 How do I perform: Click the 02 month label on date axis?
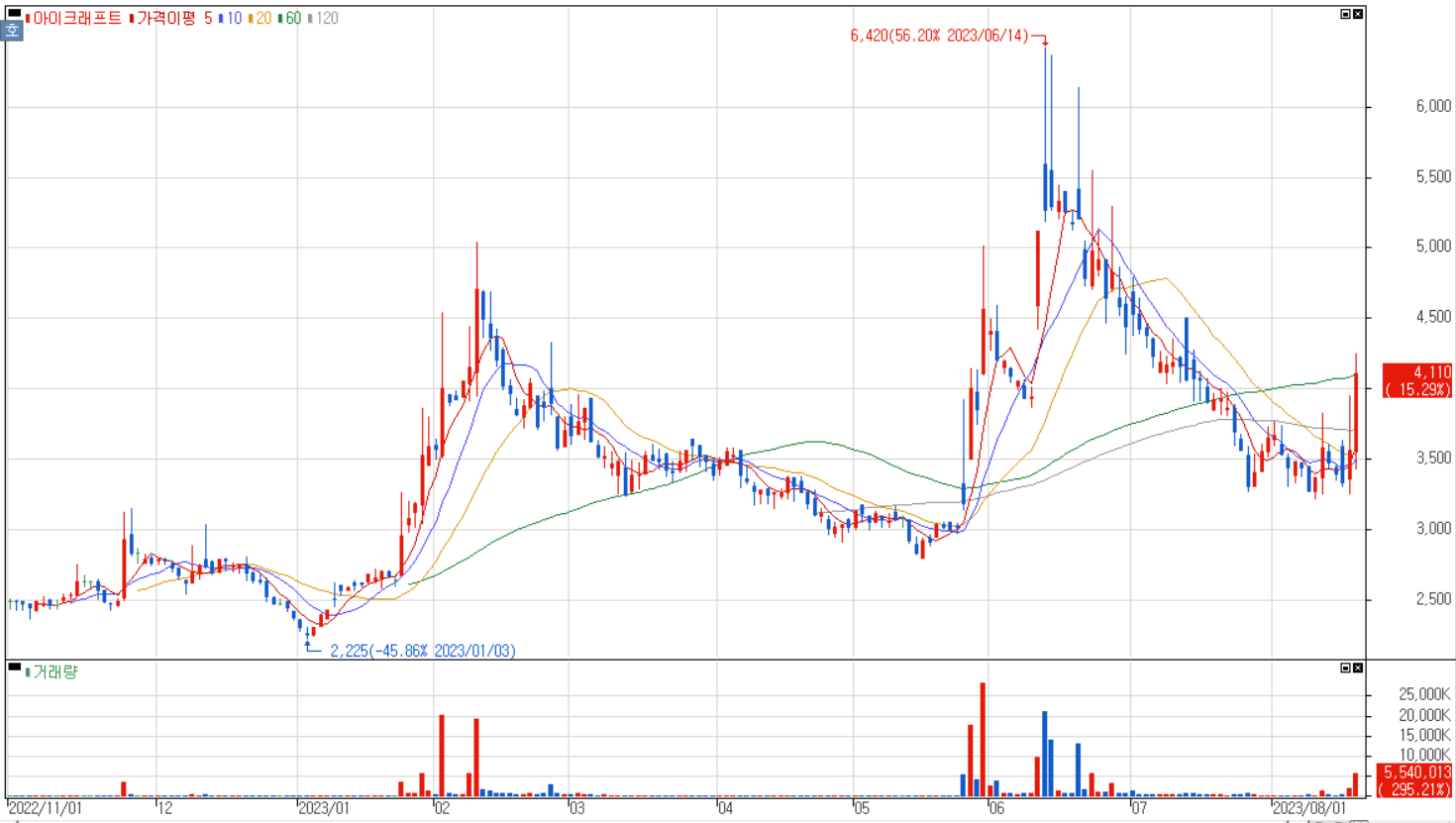(441, 808)
